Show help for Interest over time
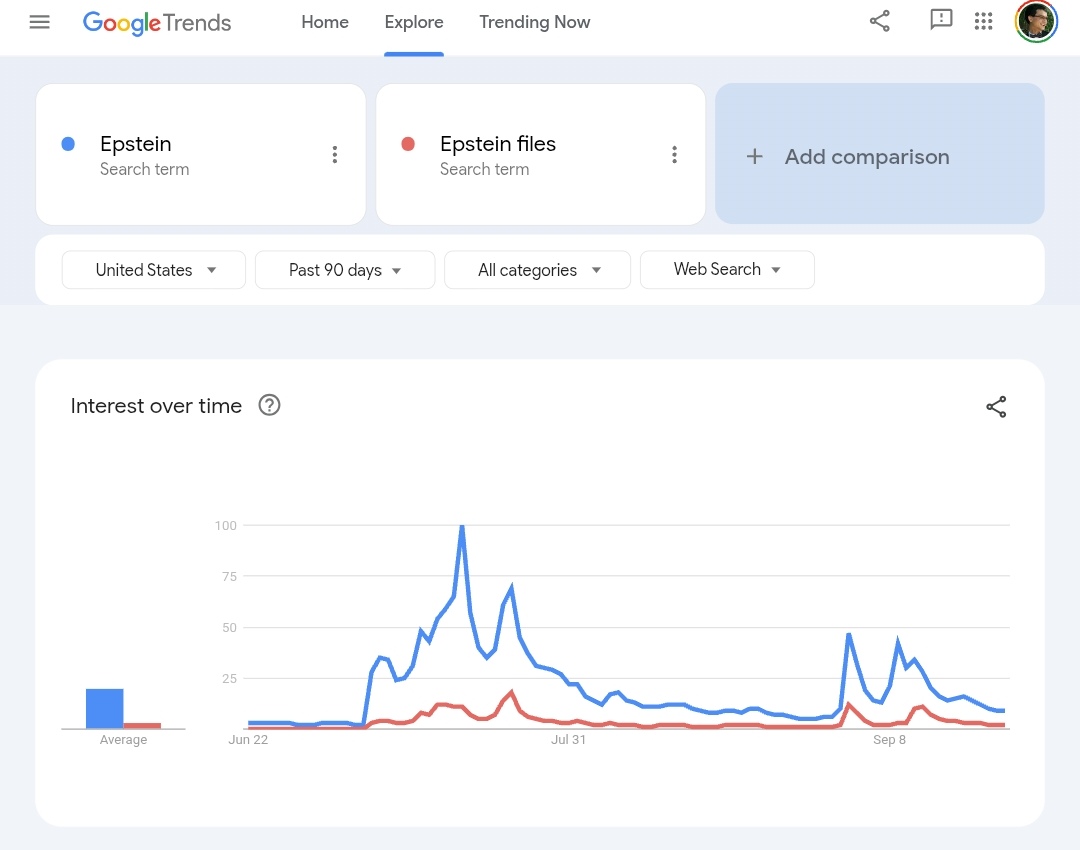This screenshot has width=1080, height=850. pyautogui.click(x=269, y=405)
